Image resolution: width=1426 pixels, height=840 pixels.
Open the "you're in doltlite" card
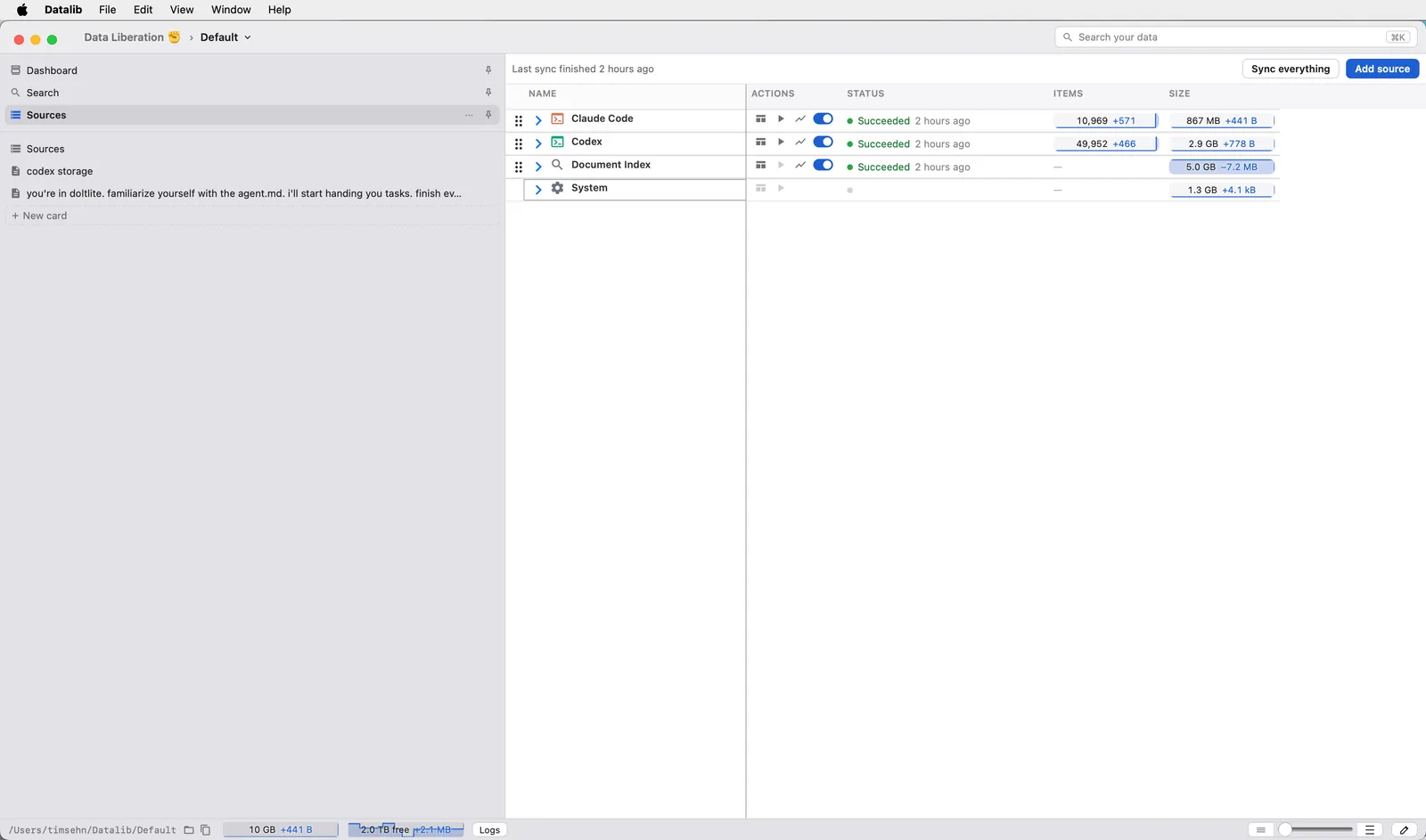252,193
